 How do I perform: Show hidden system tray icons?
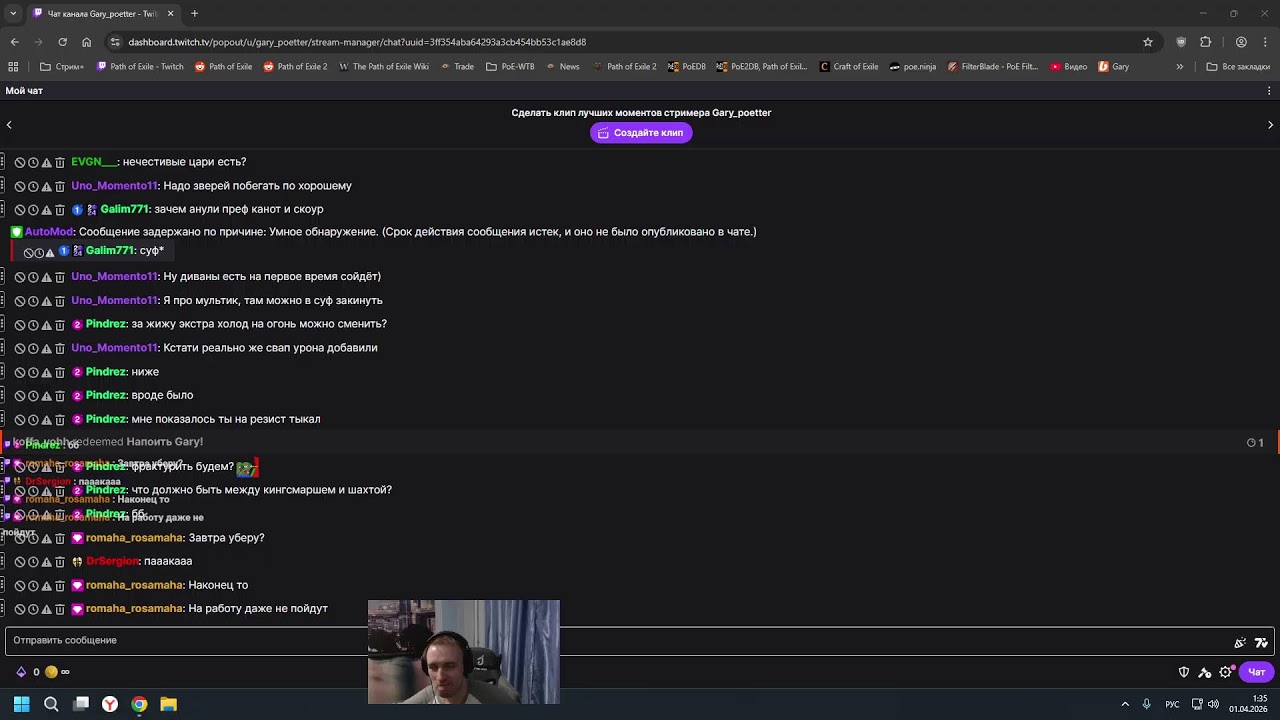pos(1125,704)
